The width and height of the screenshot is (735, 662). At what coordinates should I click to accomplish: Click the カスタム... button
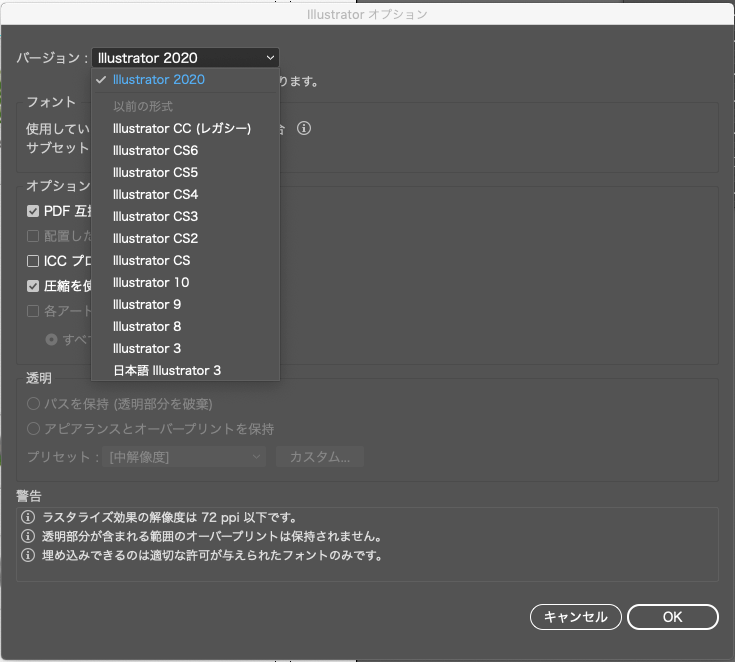320,457
